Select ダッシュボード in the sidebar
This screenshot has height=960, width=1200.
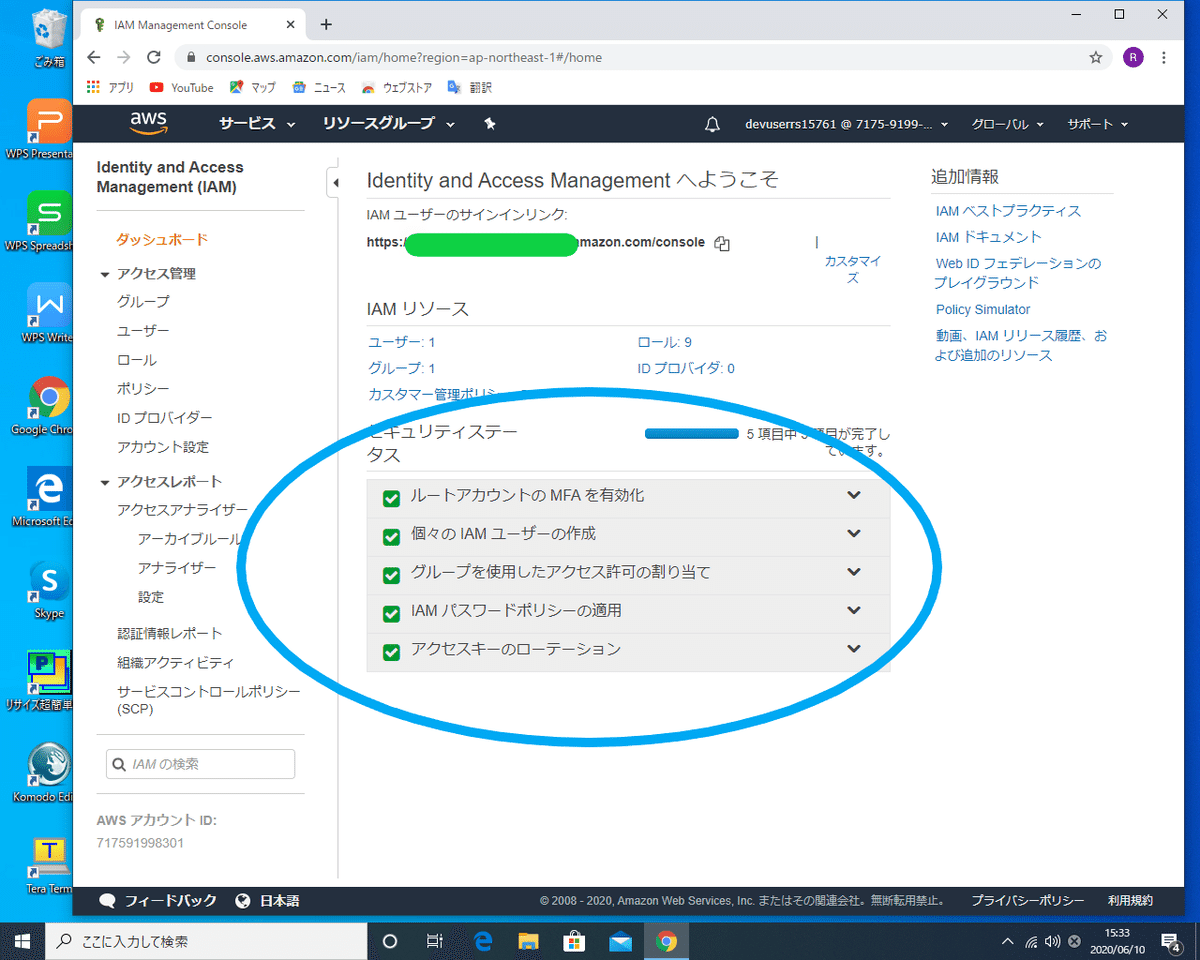point(162,240)
